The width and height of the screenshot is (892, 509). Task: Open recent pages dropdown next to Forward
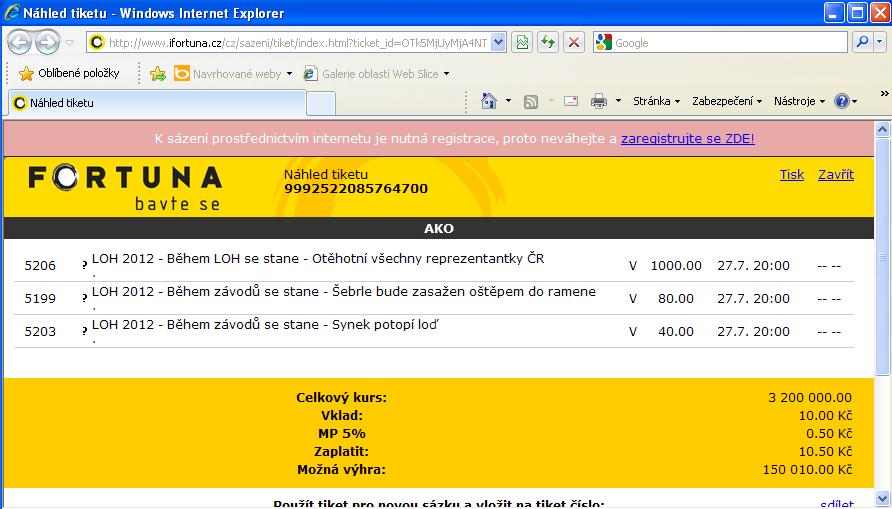click(x=69, y=43)
